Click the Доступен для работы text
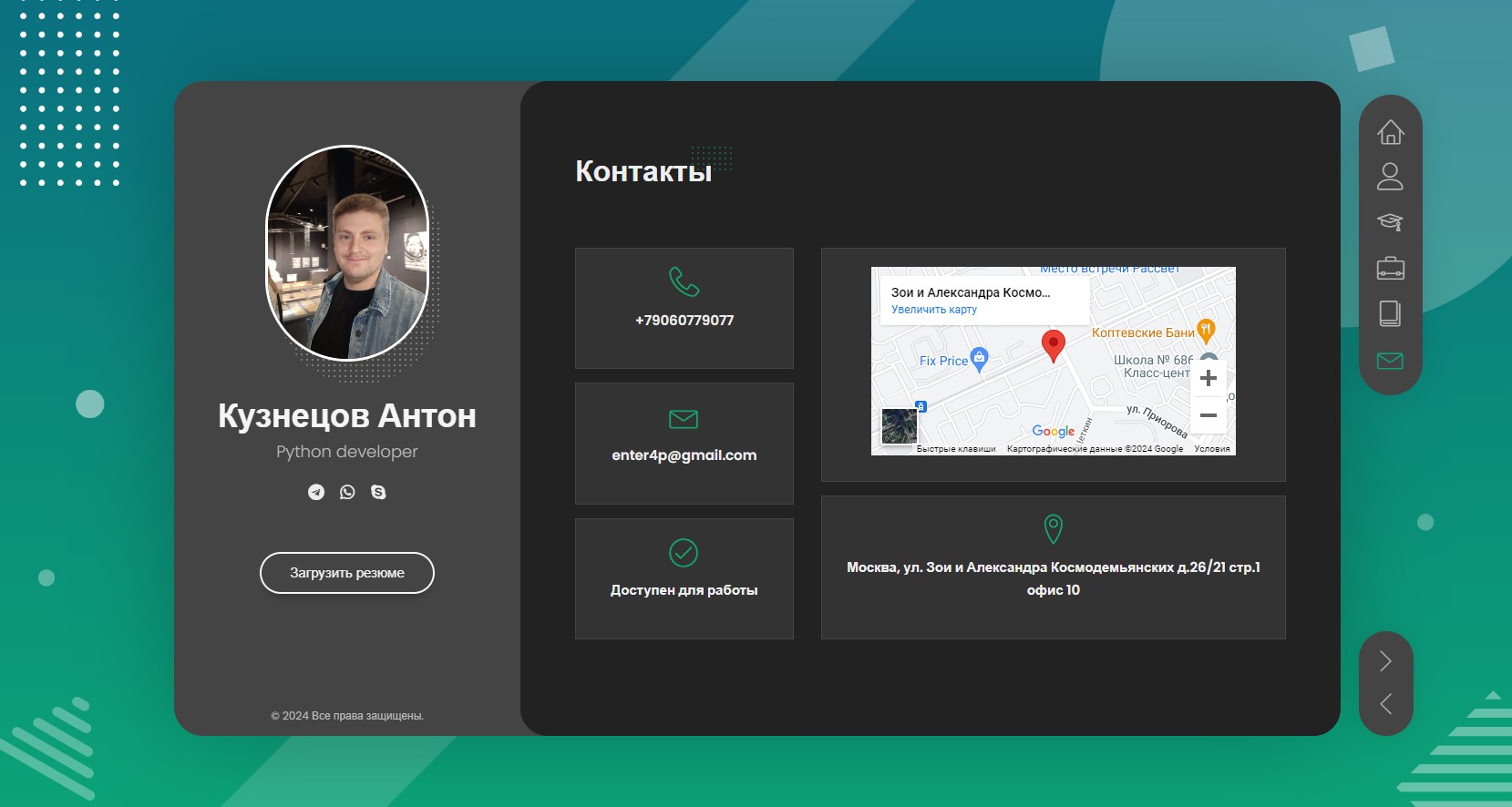 (x=684, y=590)
